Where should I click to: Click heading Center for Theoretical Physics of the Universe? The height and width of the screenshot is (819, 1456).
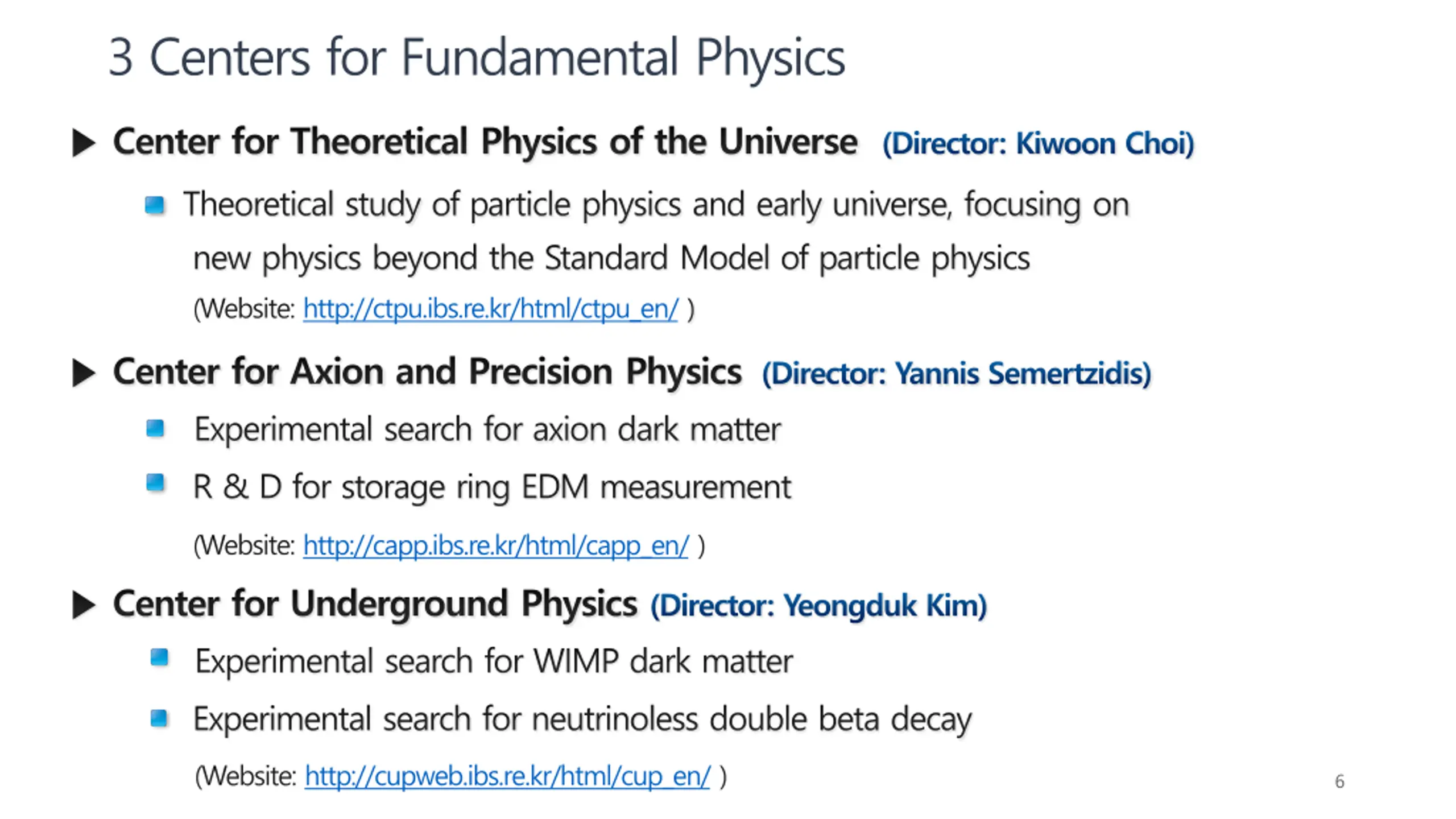(485, 141)
